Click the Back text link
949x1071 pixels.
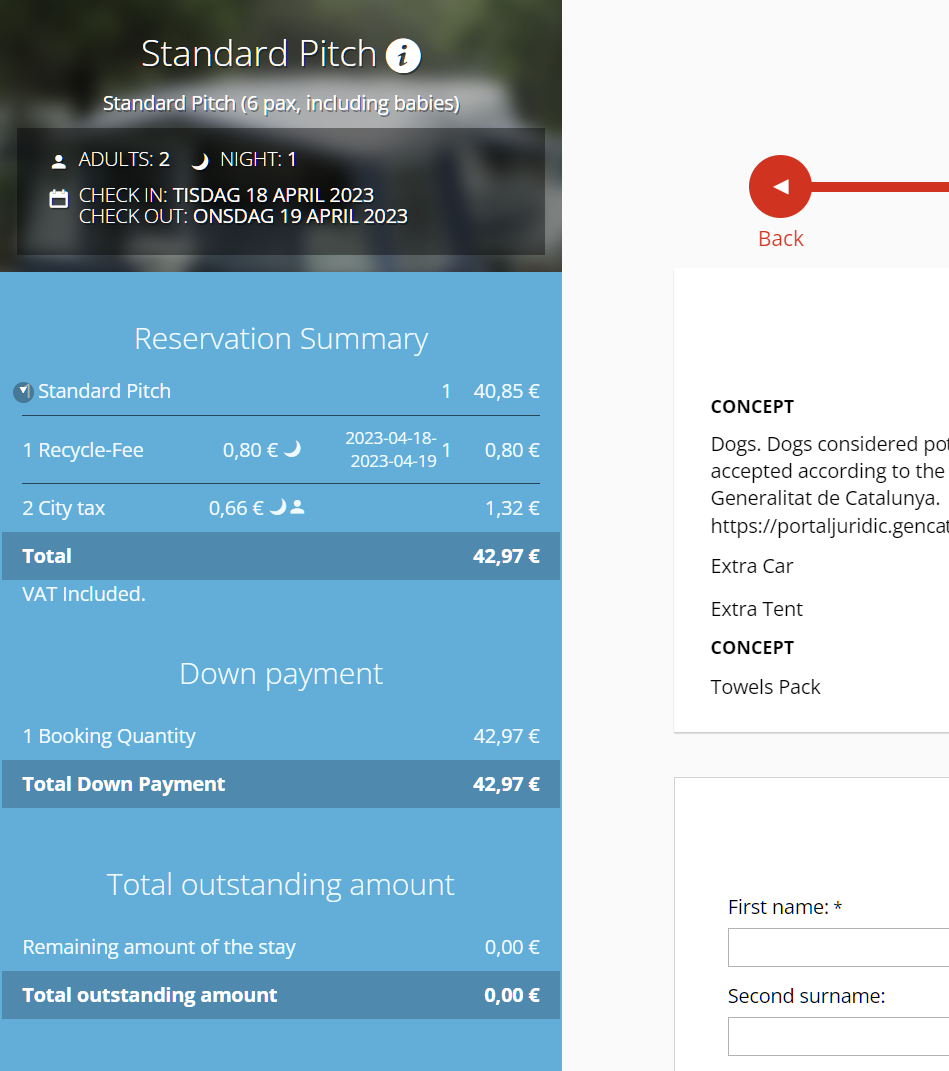coord(780,238)
